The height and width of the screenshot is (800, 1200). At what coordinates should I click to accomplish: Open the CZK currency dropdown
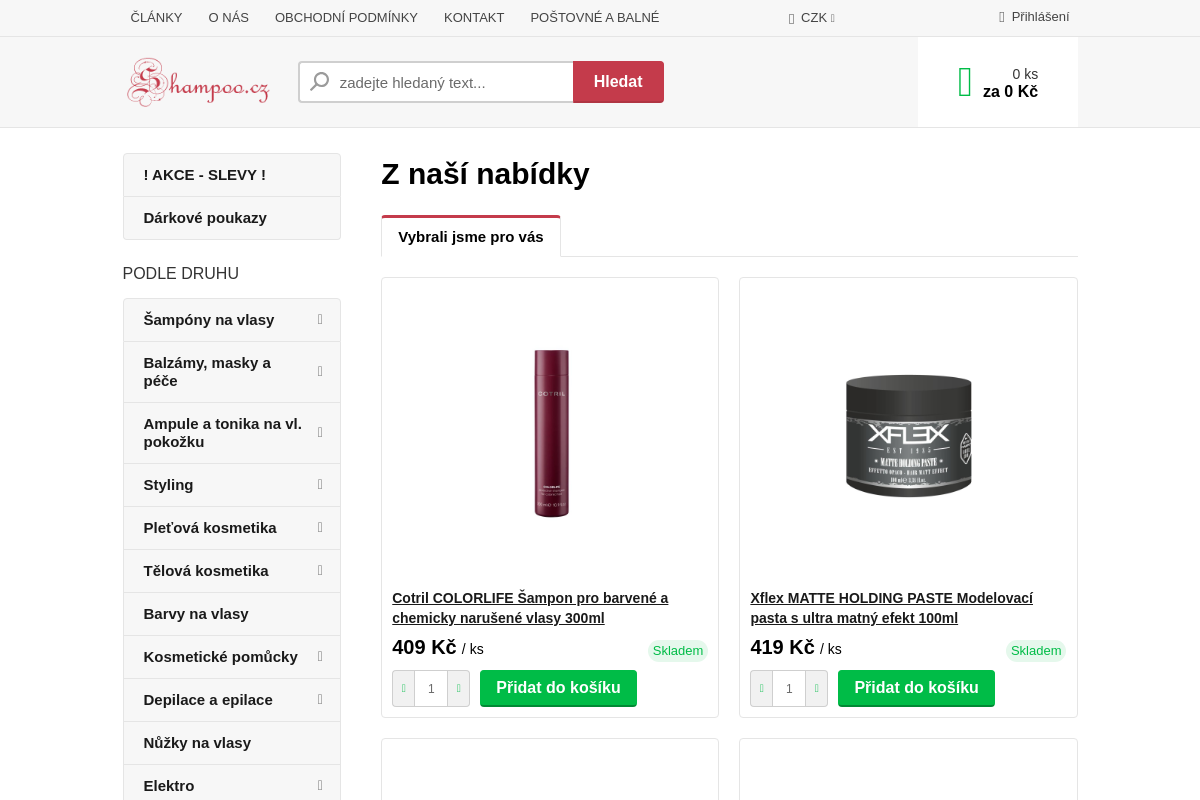[x=812, y=17]
